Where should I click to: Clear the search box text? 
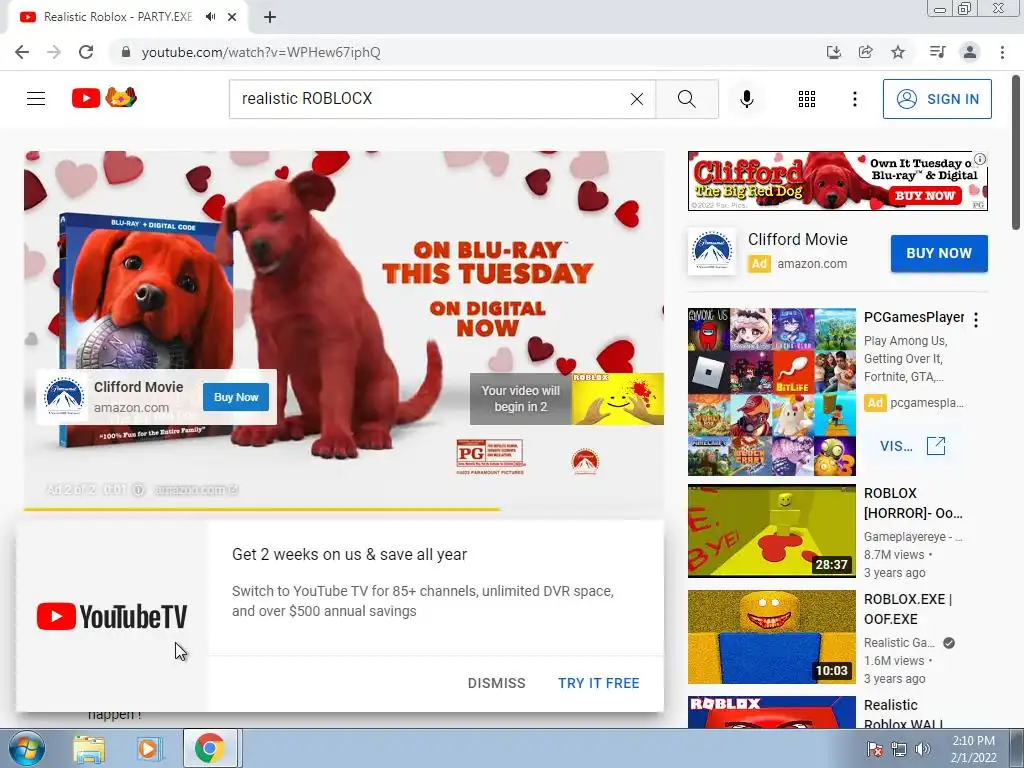(637, 99)
